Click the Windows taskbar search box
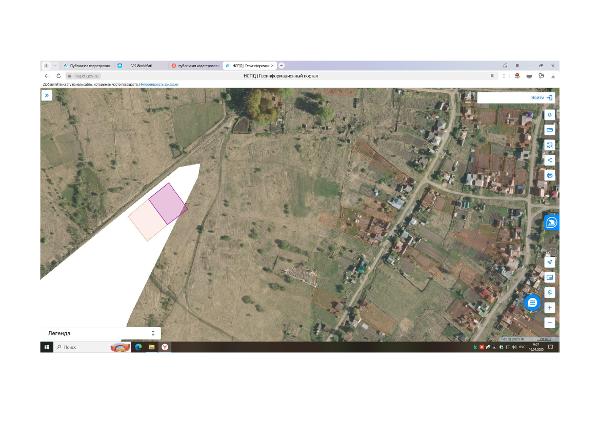The image size is (600, 424). point(92,347)
